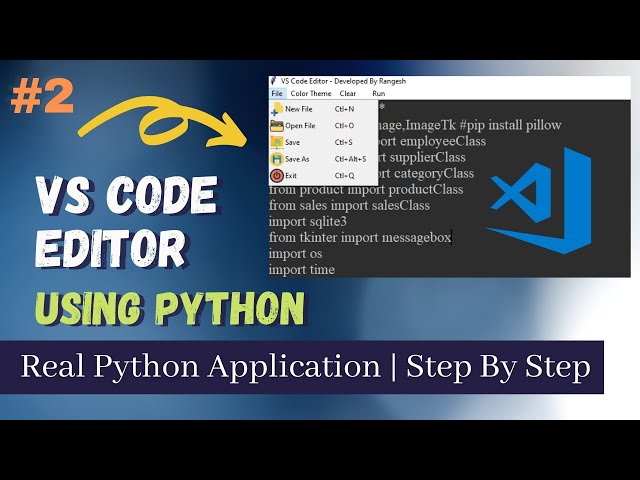Click the Ctrl+N shortcut label
Screen dimensions: 640x480
(344, 109)
